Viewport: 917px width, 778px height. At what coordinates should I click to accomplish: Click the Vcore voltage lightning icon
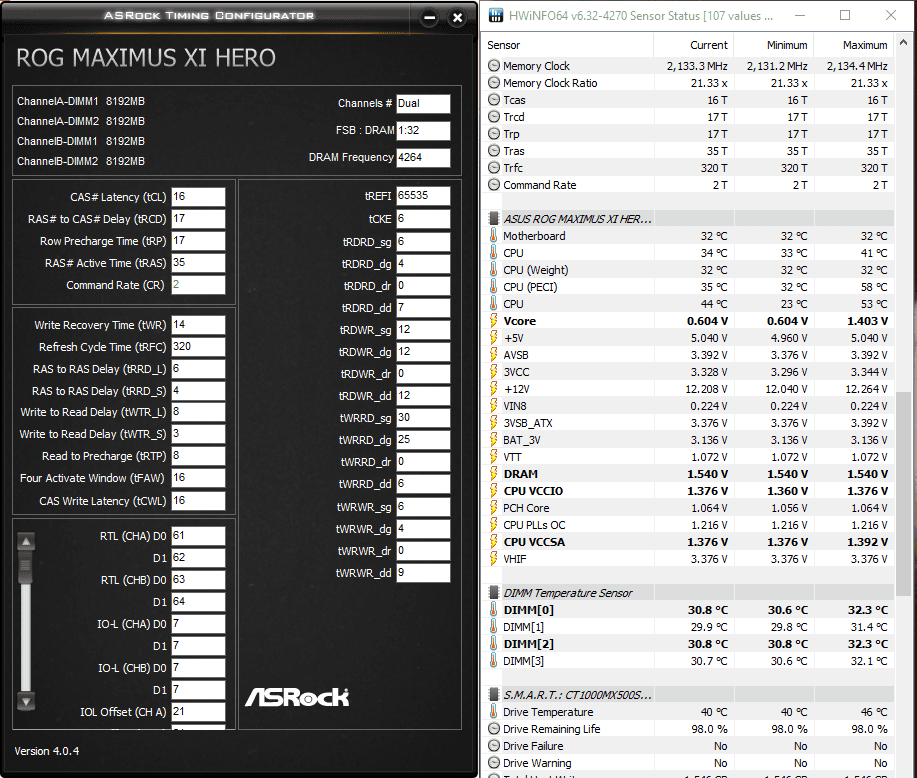click(x=494, y=321)
